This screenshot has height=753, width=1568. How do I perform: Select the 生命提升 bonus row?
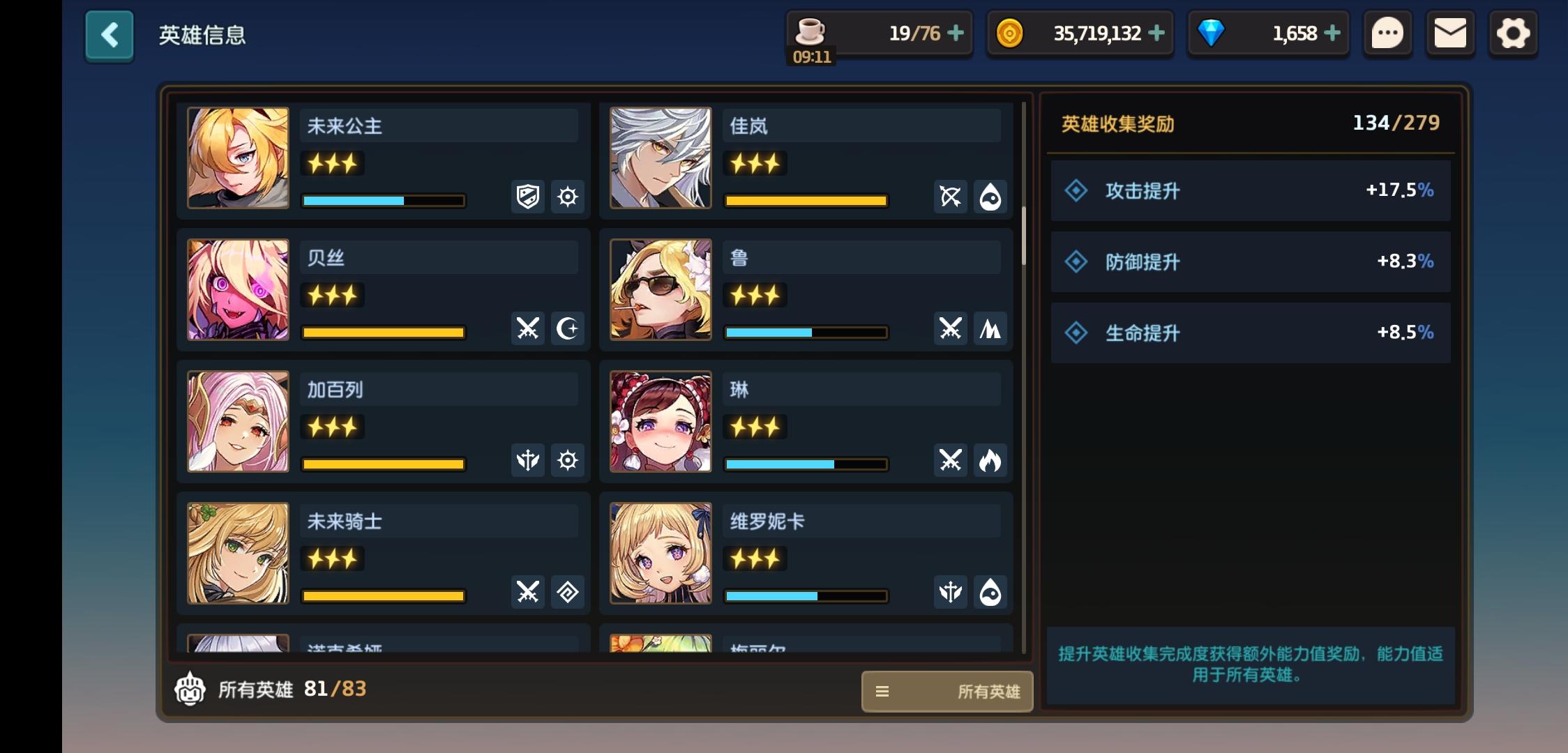click(x=1251, y=333)
